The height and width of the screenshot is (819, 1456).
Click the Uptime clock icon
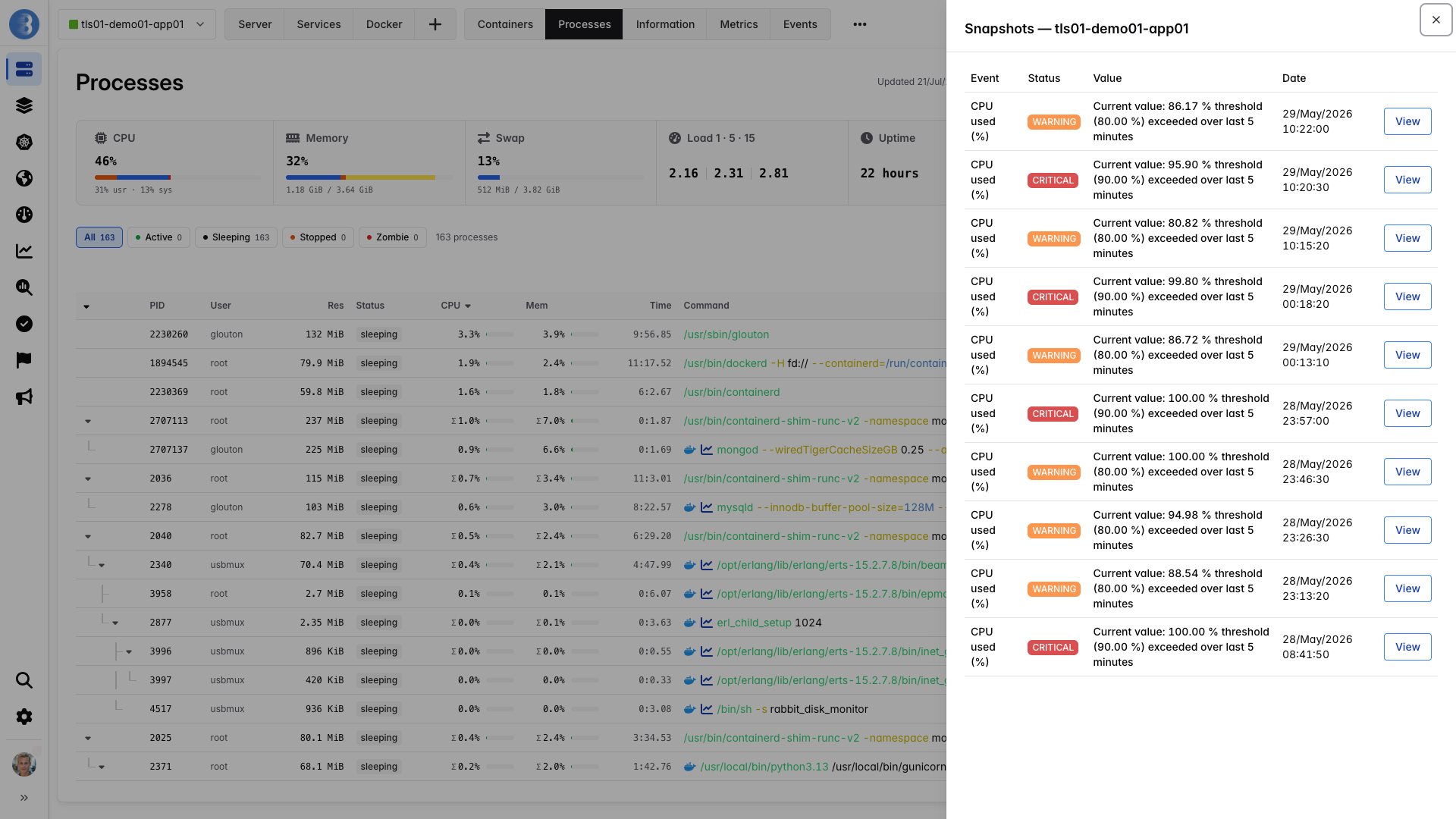pyautogui.click(x=867, y=138)
